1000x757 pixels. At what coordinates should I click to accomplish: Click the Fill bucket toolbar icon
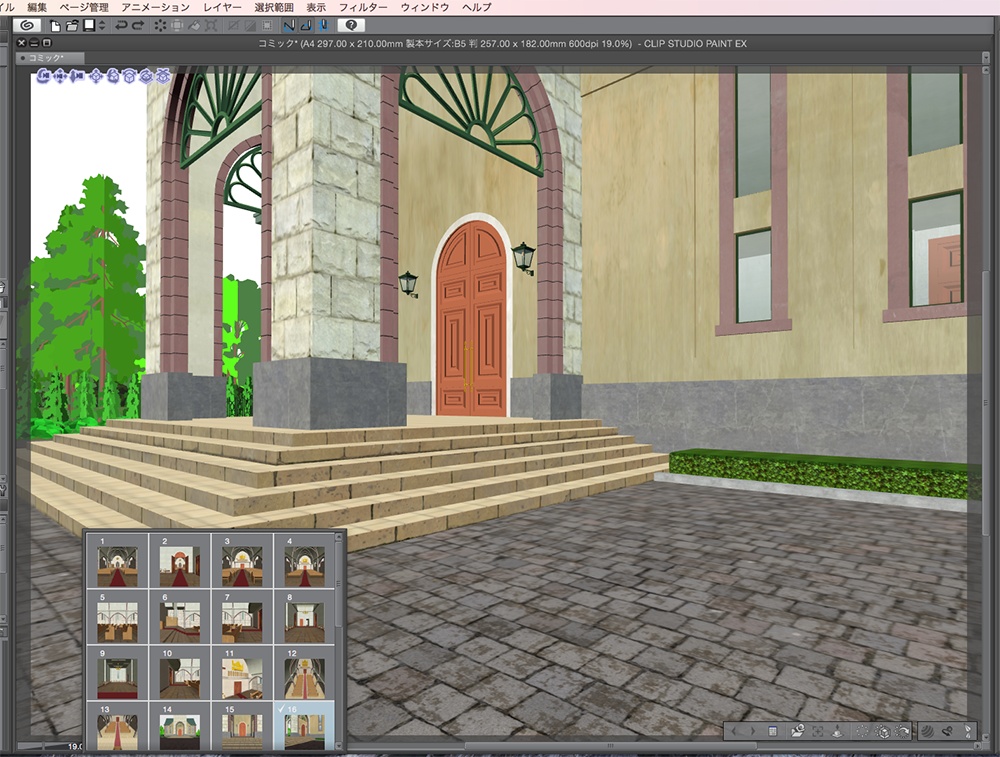tap(194, 26)
